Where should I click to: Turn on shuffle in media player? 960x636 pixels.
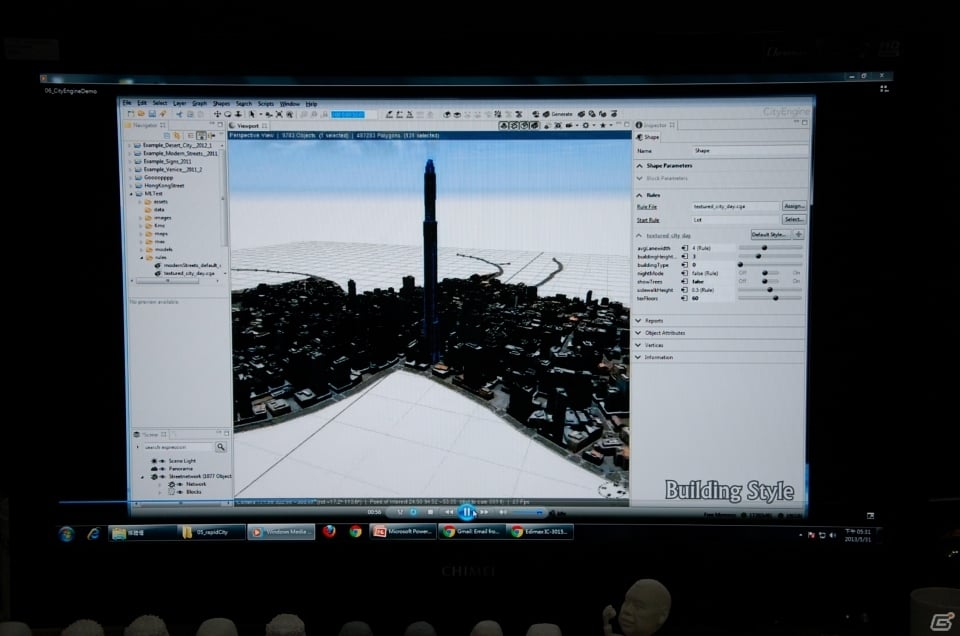pos(400,512)
